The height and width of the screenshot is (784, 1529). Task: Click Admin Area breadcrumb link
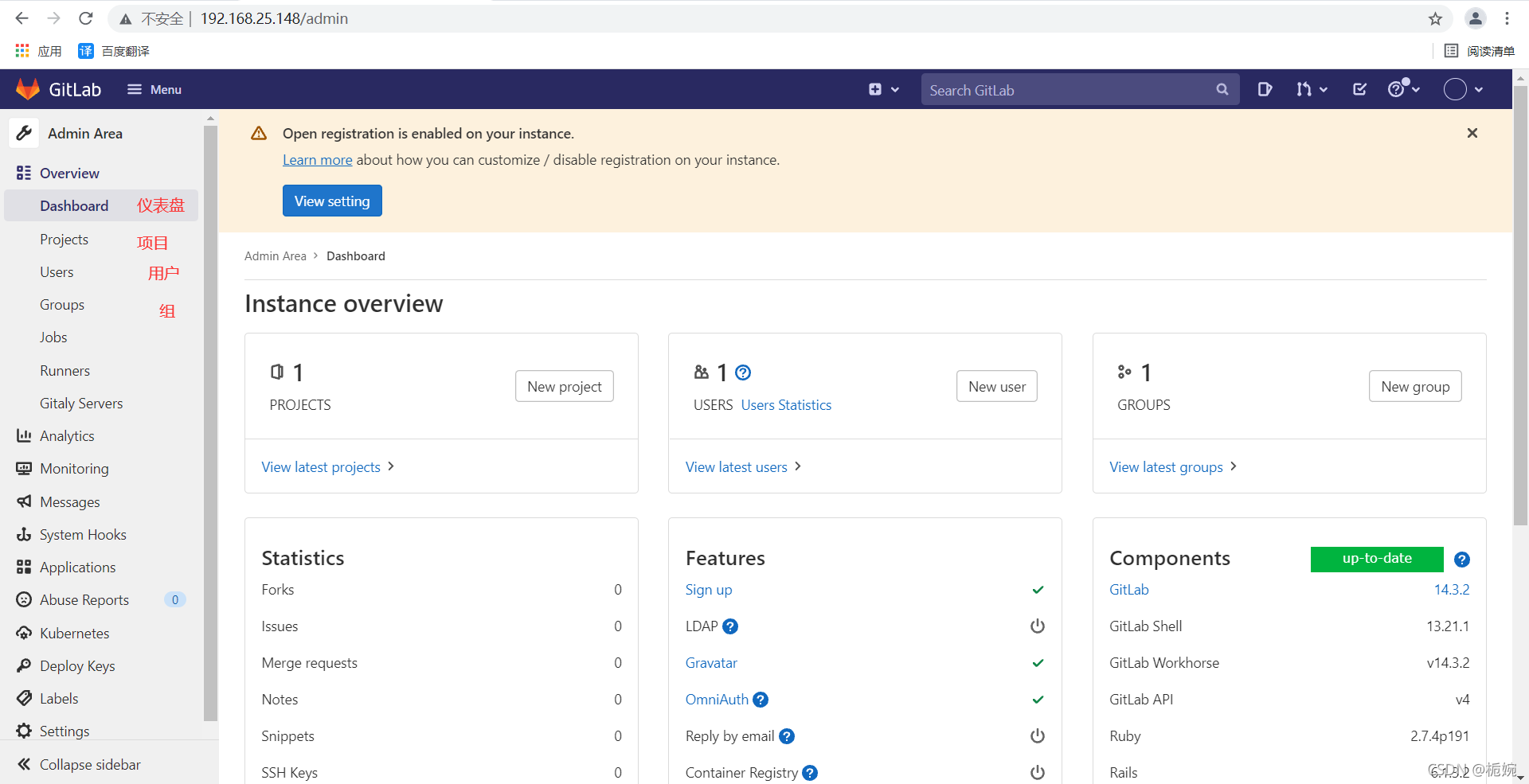click(x=275, y=256)
